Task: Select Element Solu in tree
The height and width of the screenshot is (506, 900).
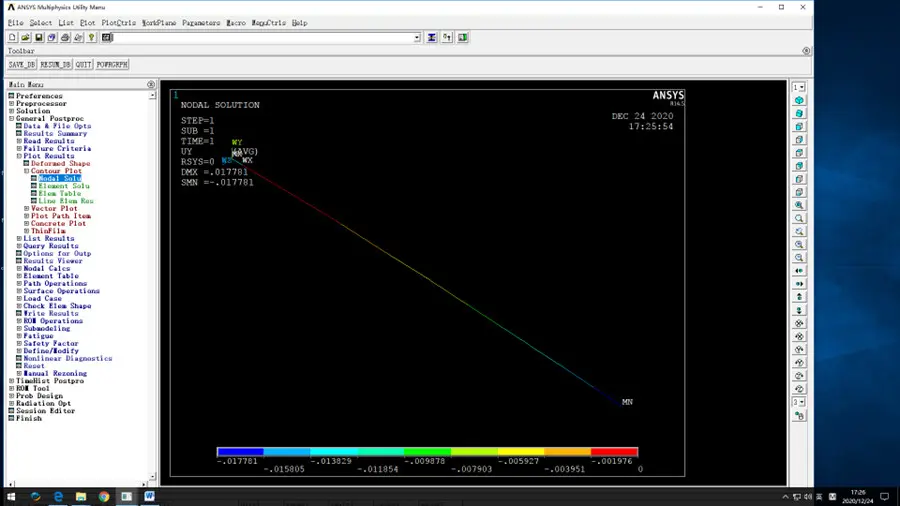Action: click(x=64, y=186)
